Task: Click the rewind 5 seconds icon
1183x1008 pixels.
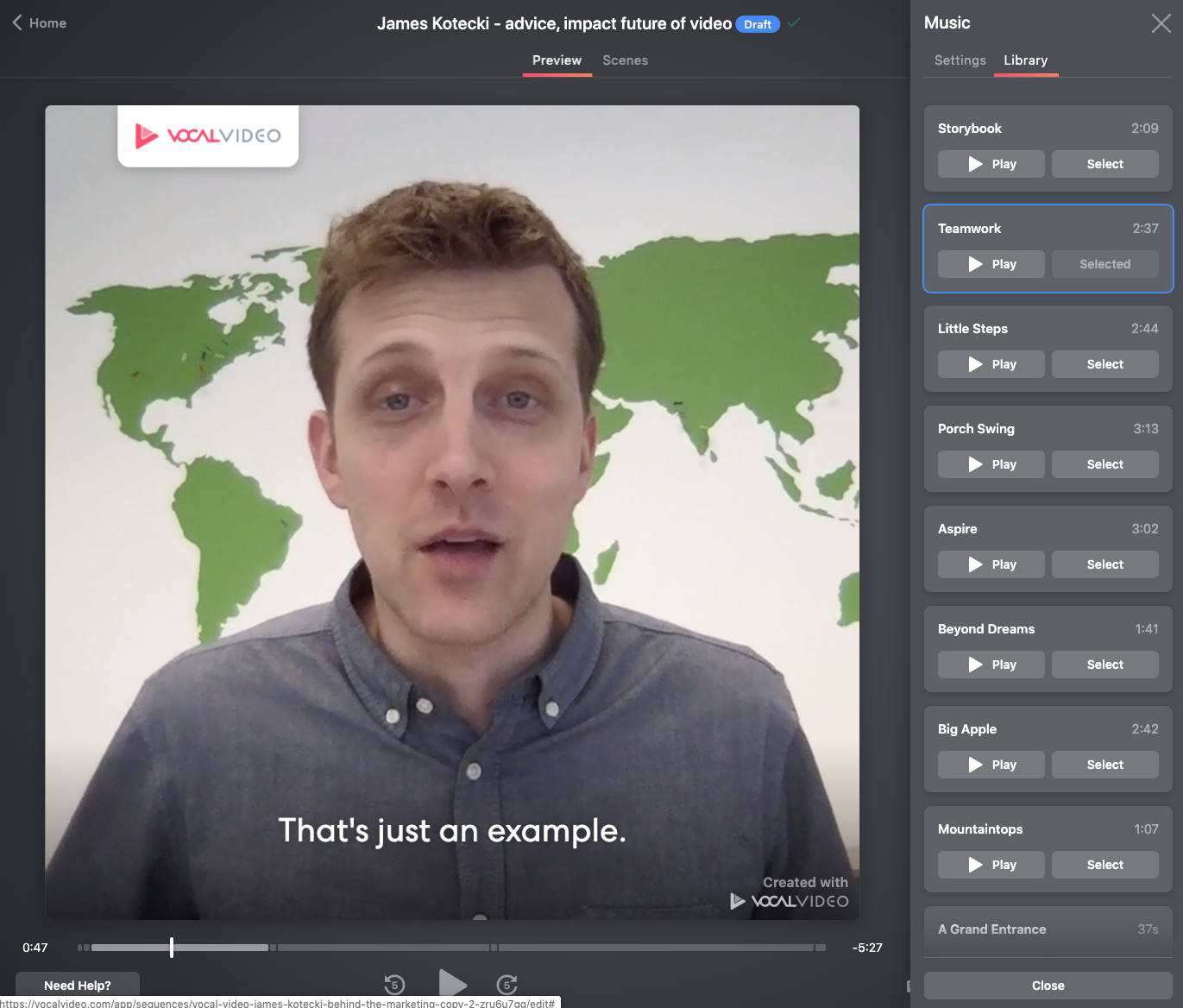Action: tap(394, 984)
